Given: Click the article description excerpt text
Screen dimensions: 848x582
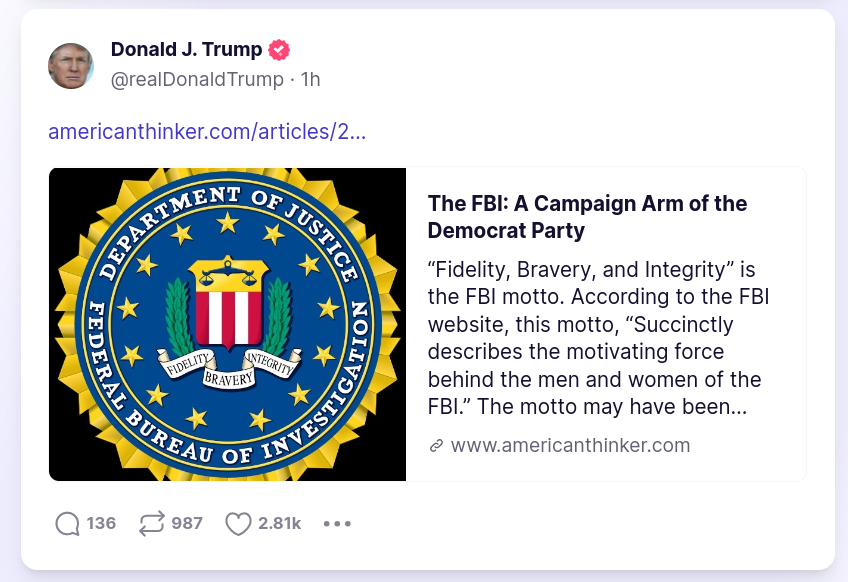Looking at the screenshot, I should 596,339.
